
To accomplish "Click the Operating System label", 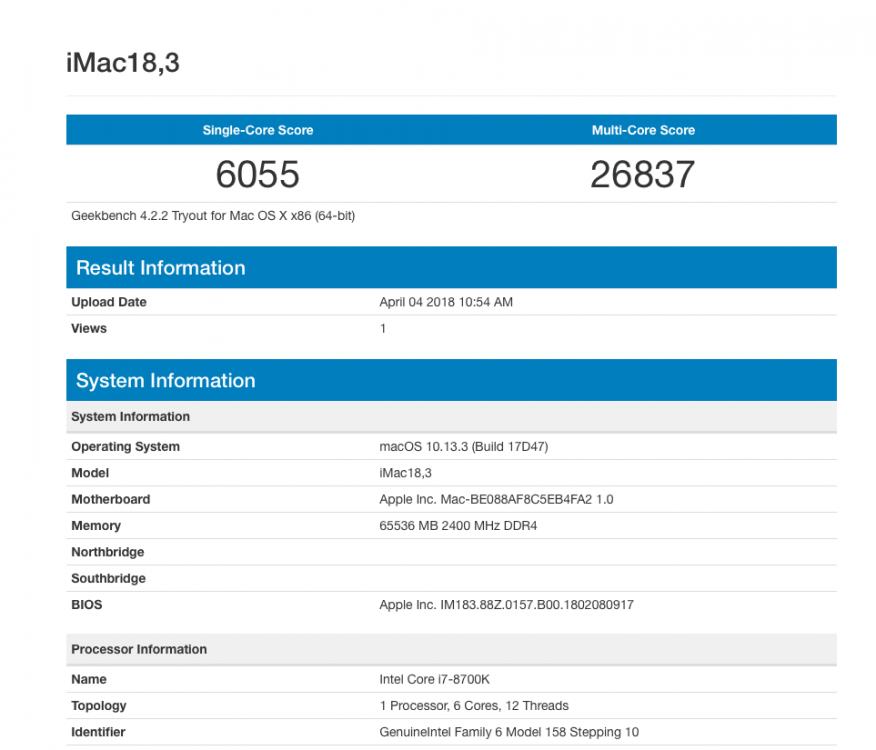I will pyautogui.click(x=126, y=447).
